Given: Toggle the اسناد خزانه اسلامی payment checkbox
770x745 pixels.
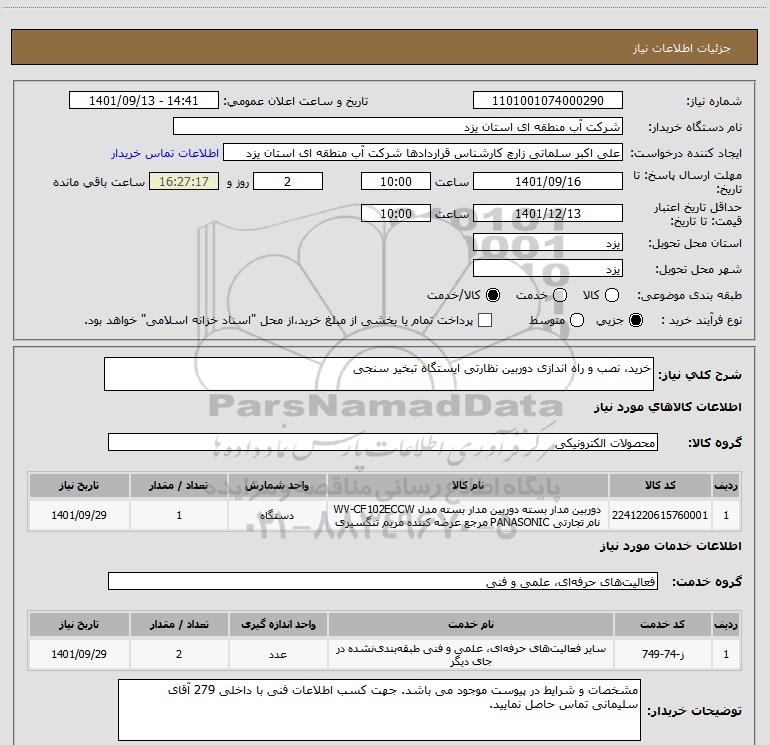Looking at the screenshot, I should (x=485, y=320).
